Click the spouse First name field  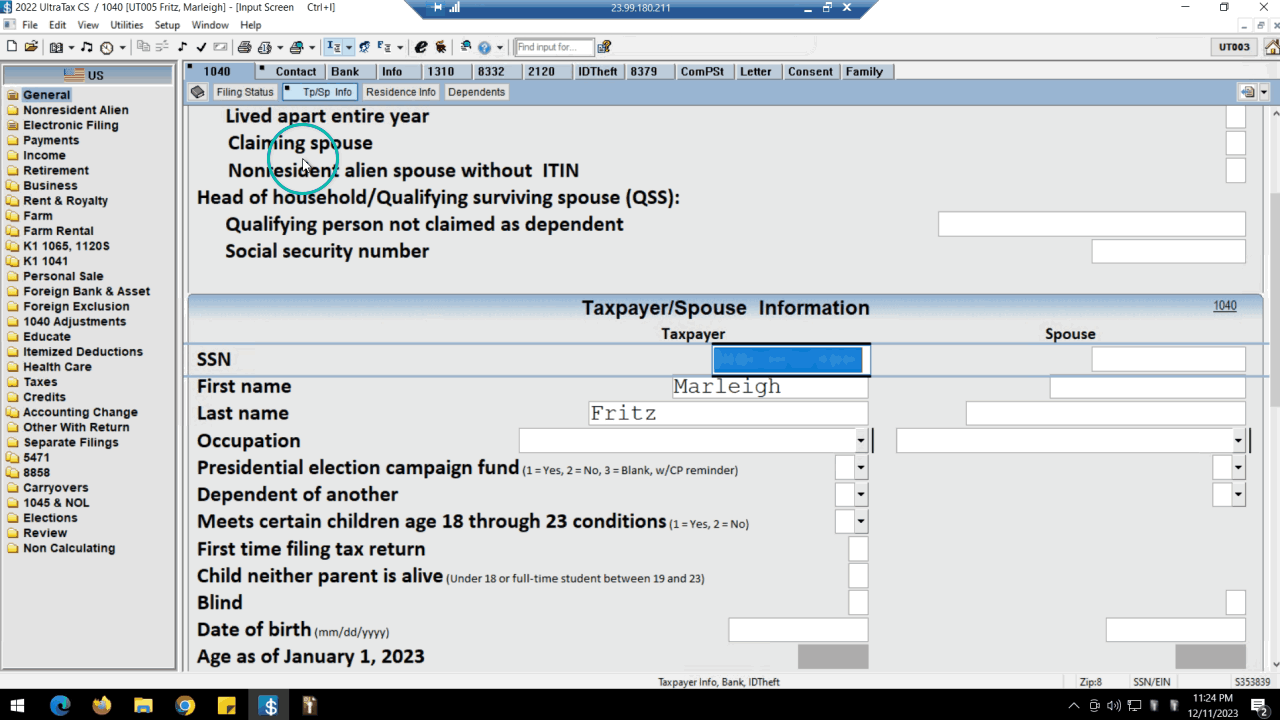point(1148,387)
